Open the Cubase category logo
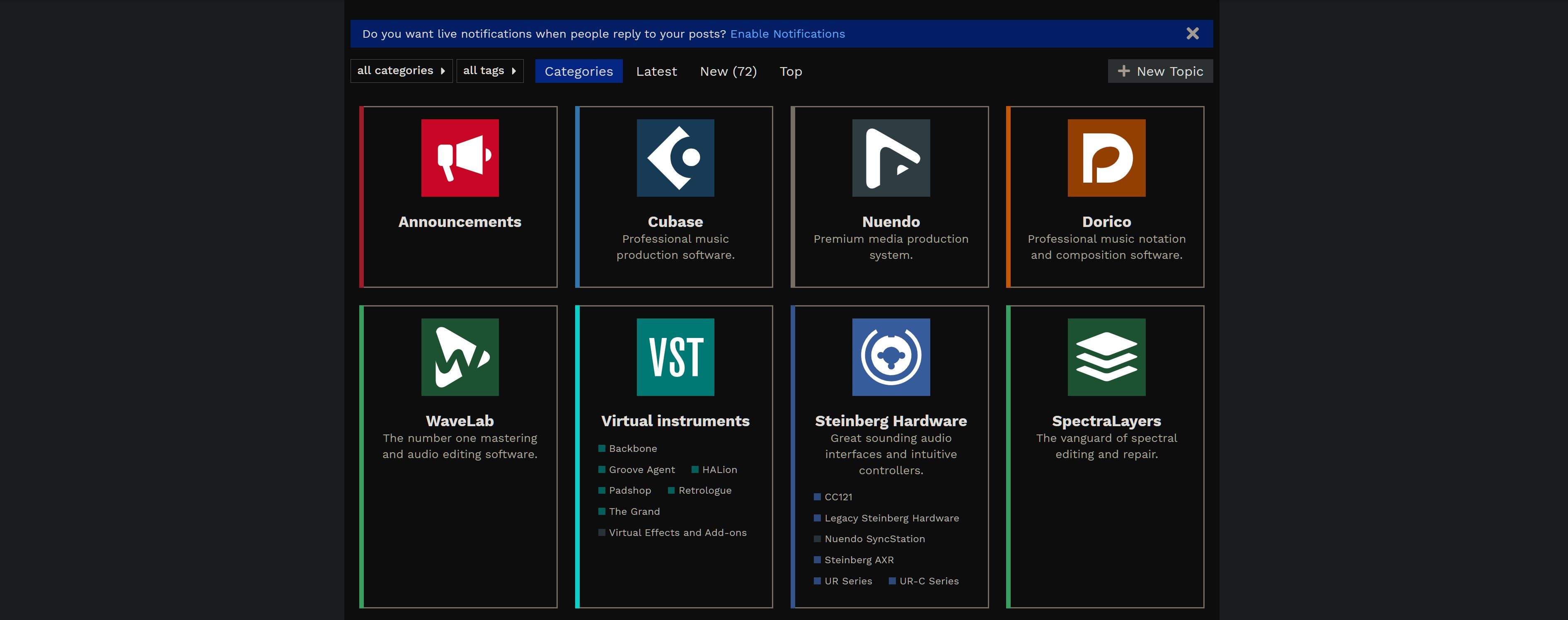Image resolution: width=1568 pixels, height=620 pixels. (675, 157)
